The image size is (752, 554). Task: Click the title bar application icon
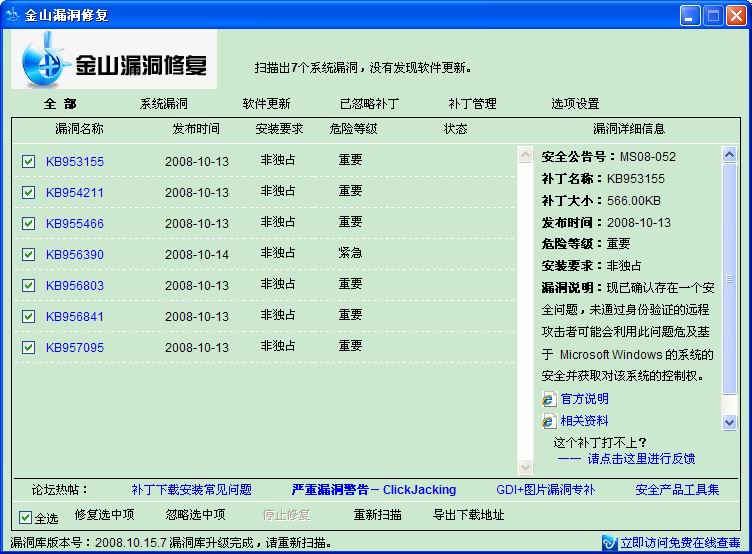[12, 15]
